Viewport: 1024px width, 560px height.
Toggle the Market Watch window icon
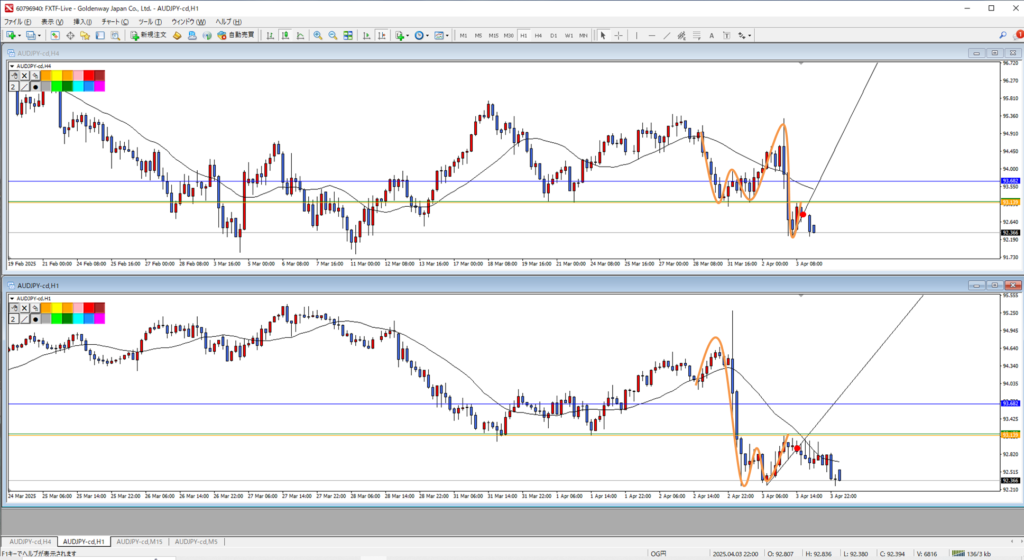pos(55,35)
